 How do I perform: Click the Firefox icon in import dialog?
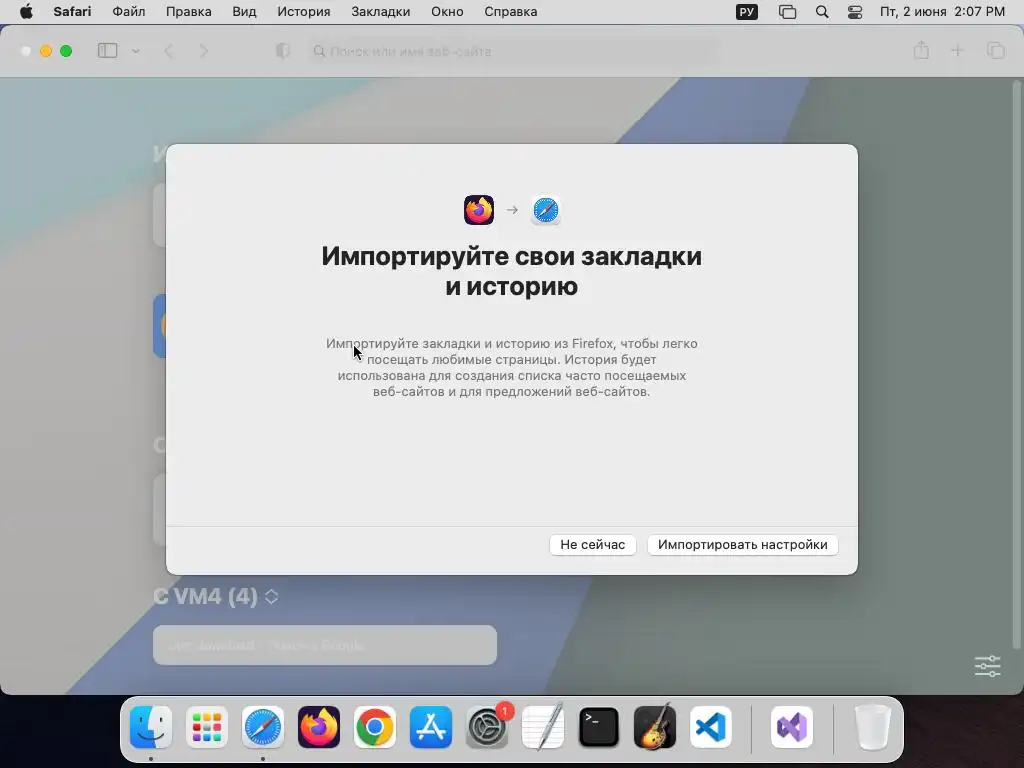(x=479, y=210)
